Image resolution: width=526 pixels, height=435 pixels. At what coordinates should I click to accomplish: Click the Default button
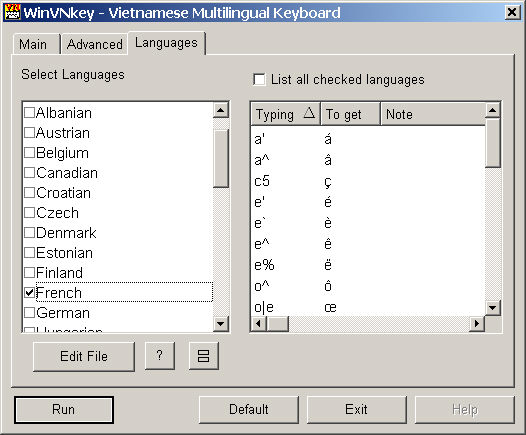point(249,410)
